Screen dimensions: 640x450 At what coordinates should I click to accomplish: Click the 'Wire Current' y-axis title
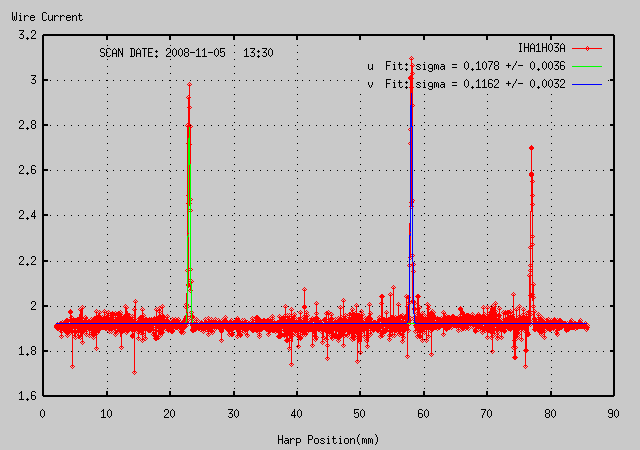coord(47,17)
